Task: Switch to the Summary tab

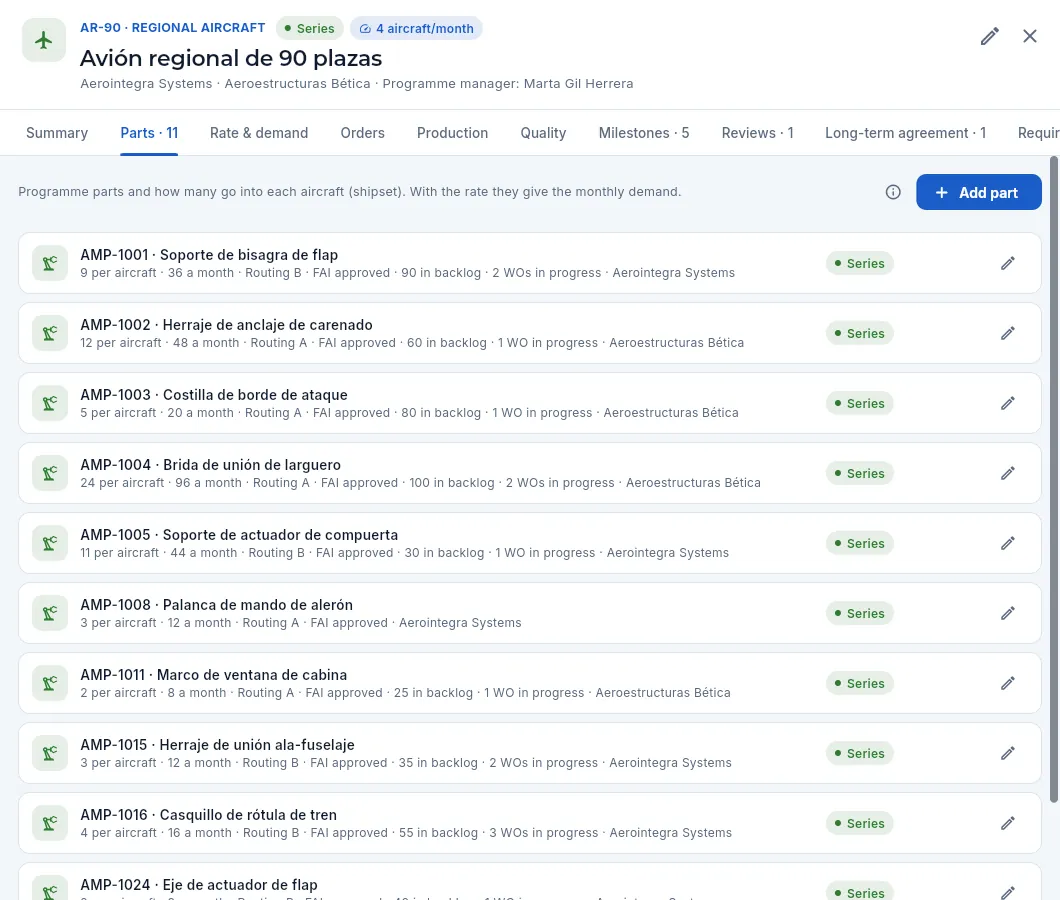Action: (57, 133)
